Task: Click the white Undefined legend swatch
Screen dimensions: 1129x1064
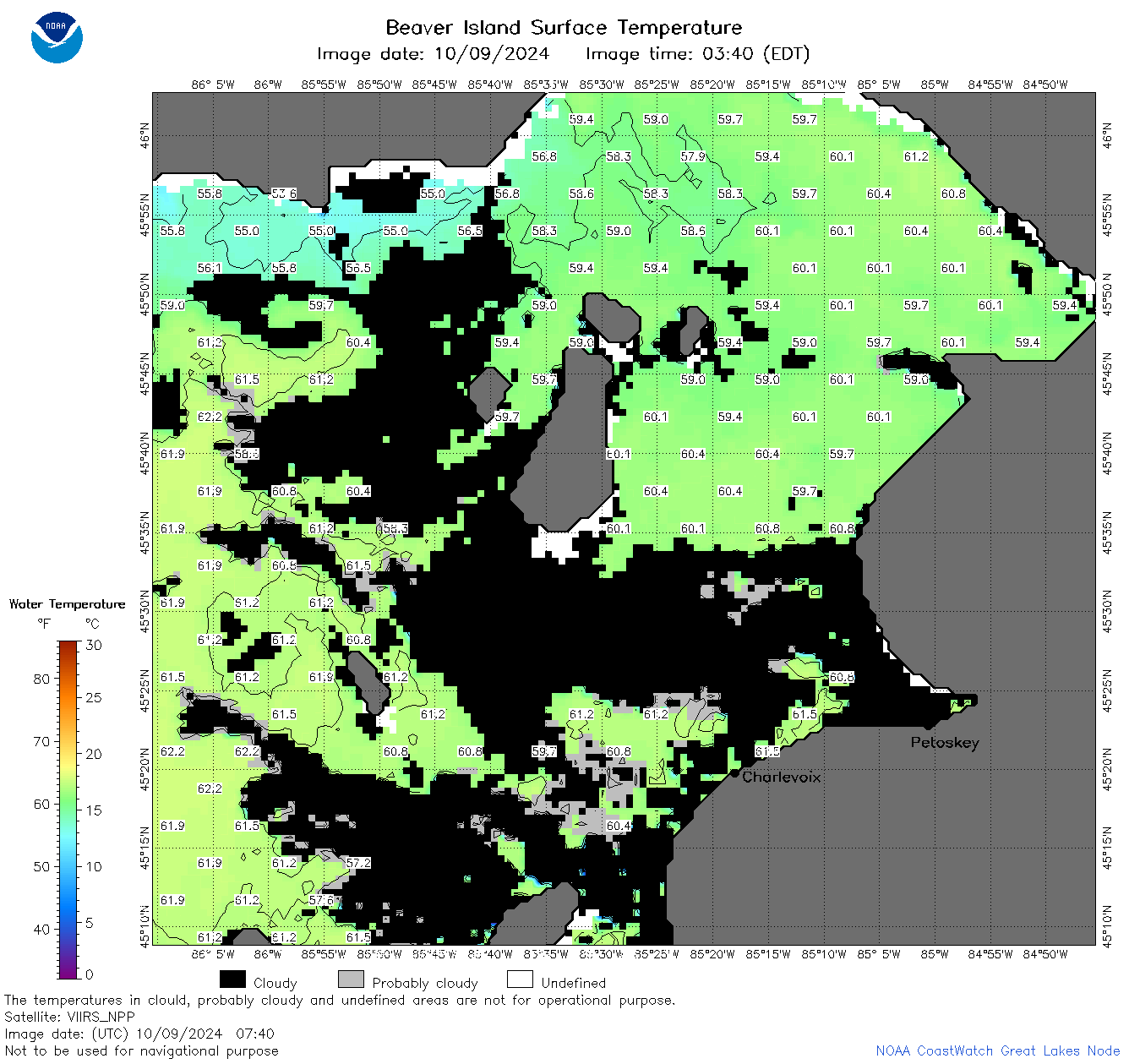Action: tap(520, 979)
